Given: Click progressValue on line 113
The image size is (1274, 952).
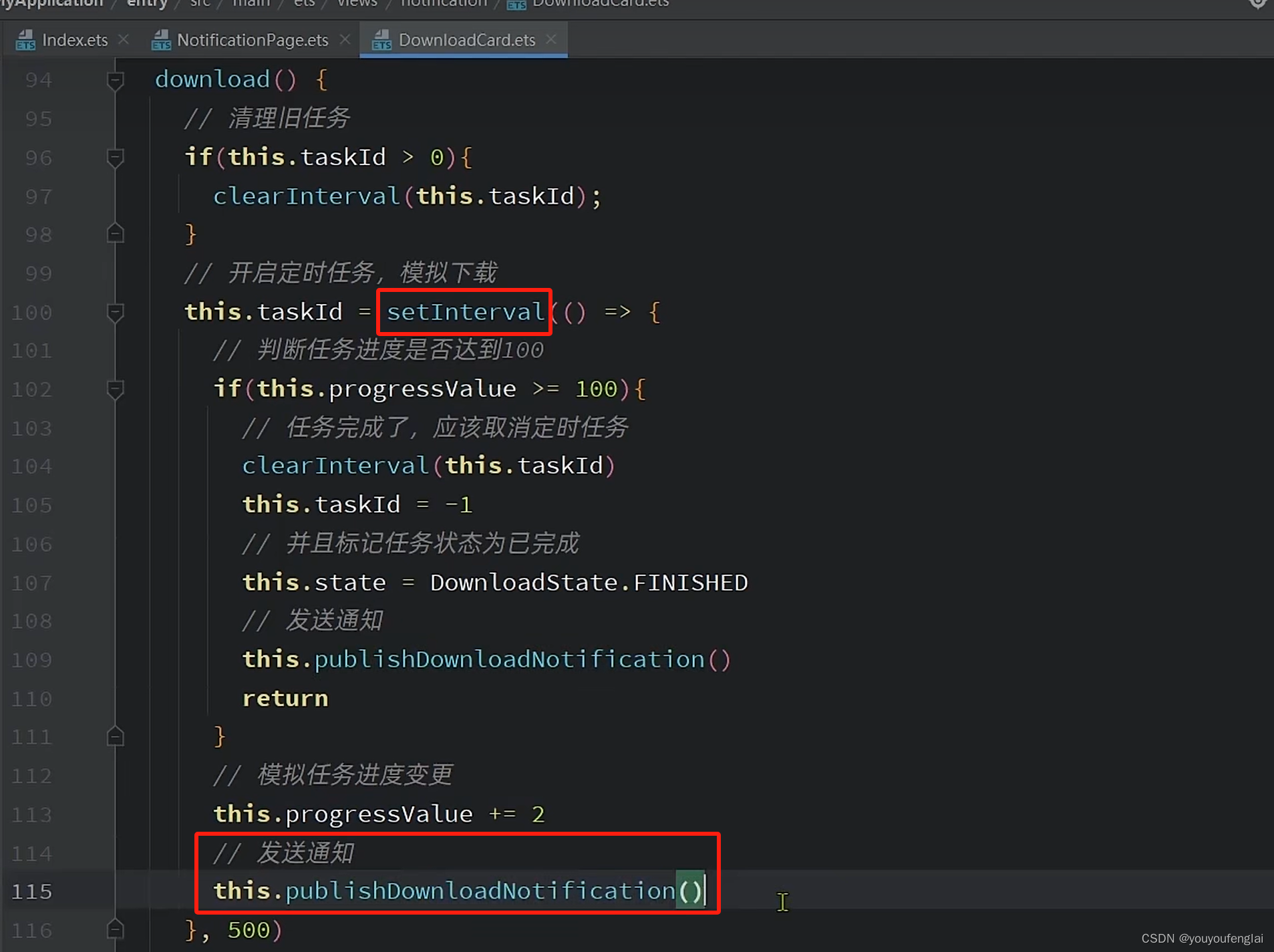Looking at the screenshot, I should pyautogui.click(x=379, y=814).
